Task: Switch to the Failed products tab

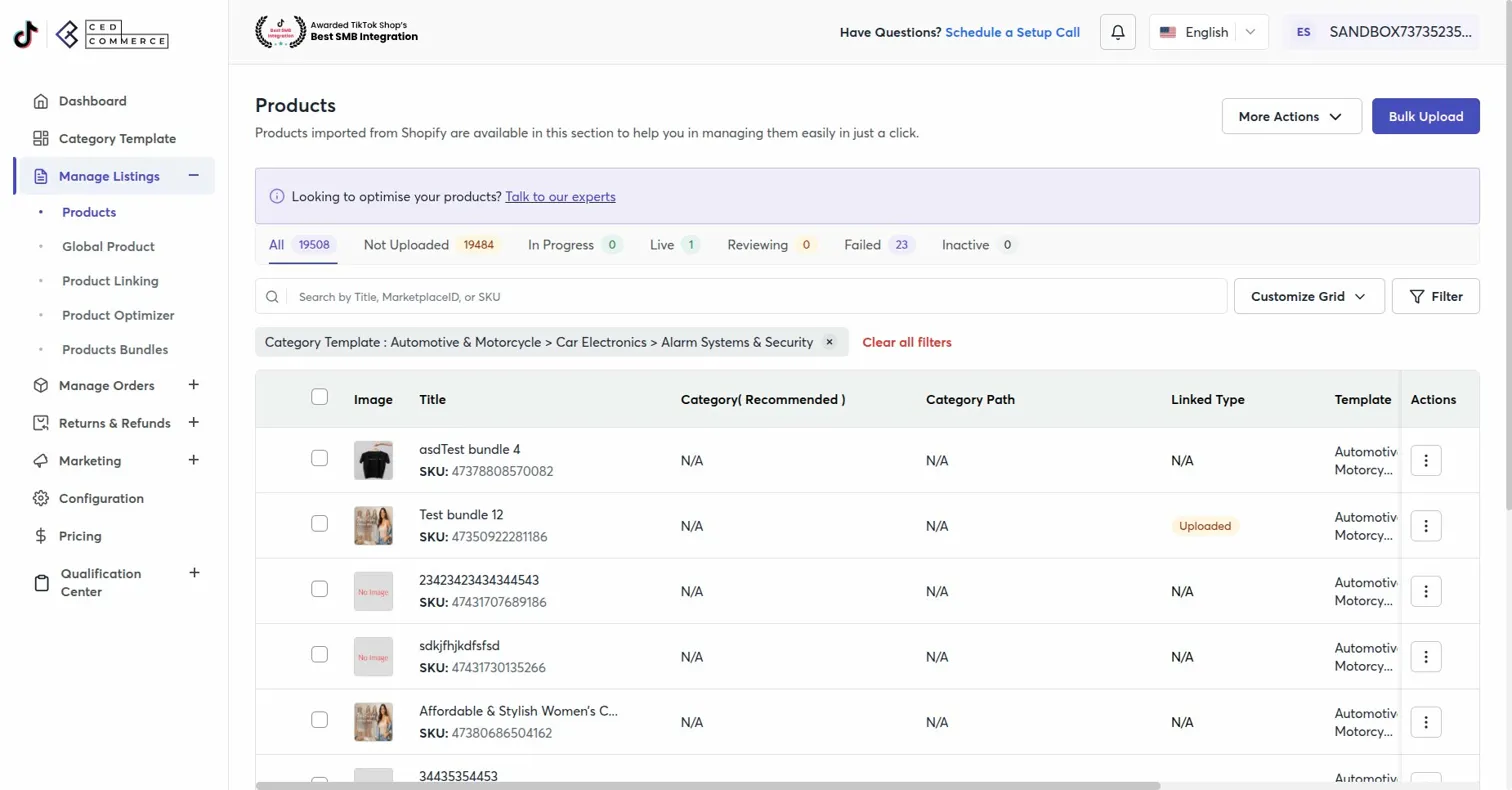Action: click(x=862, y=245)
